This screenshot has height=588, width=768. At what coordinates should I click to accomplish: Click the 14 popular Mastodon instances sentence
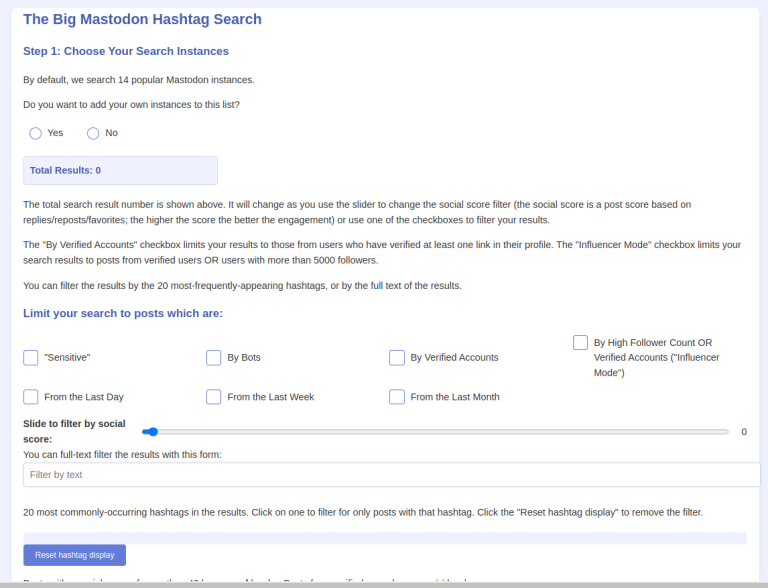[x=139, y=80]
